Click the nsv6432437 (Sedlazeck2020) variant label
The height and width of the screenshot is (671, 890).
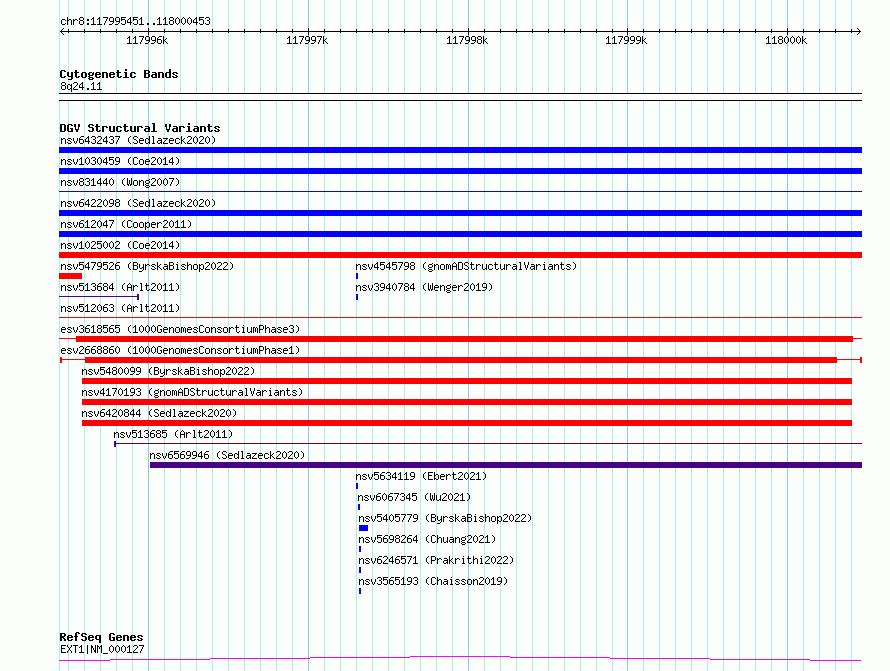pyautogui.click(x=137, y=140)
